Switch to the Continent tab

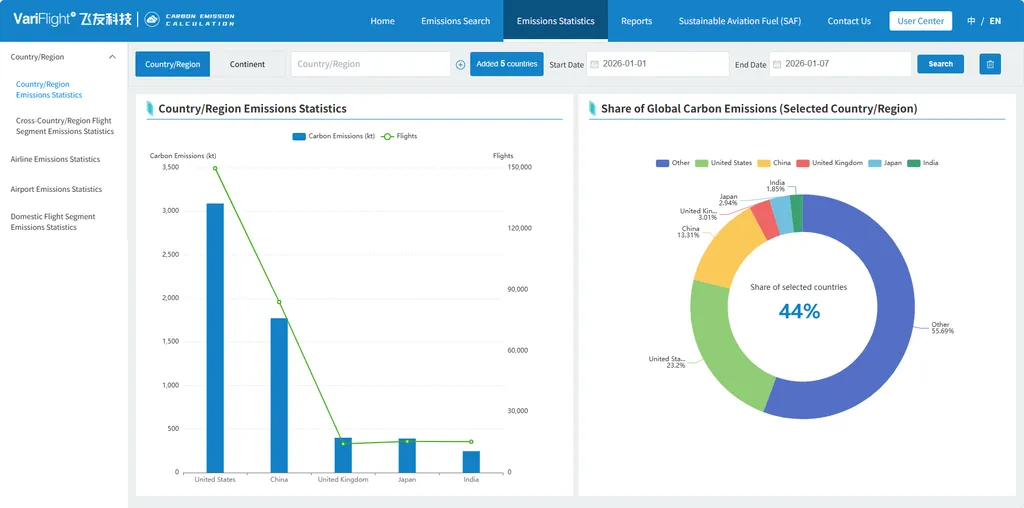coord(248,64)
